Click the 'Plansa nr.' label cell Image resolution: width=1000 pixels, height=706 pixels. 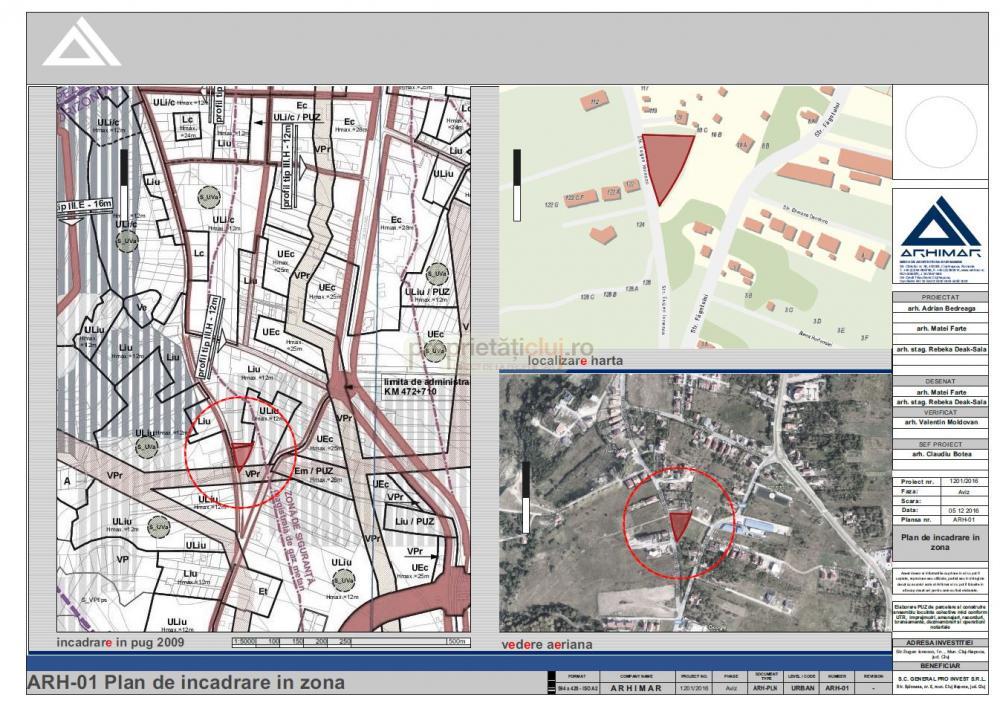[917, 520]
